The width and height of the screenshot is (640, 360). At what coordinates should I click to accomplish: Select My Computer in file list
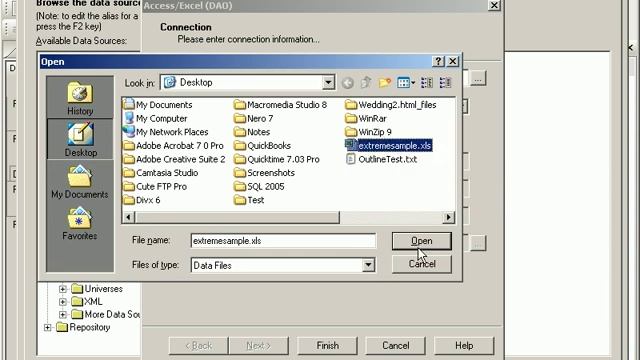coord(156,118)
